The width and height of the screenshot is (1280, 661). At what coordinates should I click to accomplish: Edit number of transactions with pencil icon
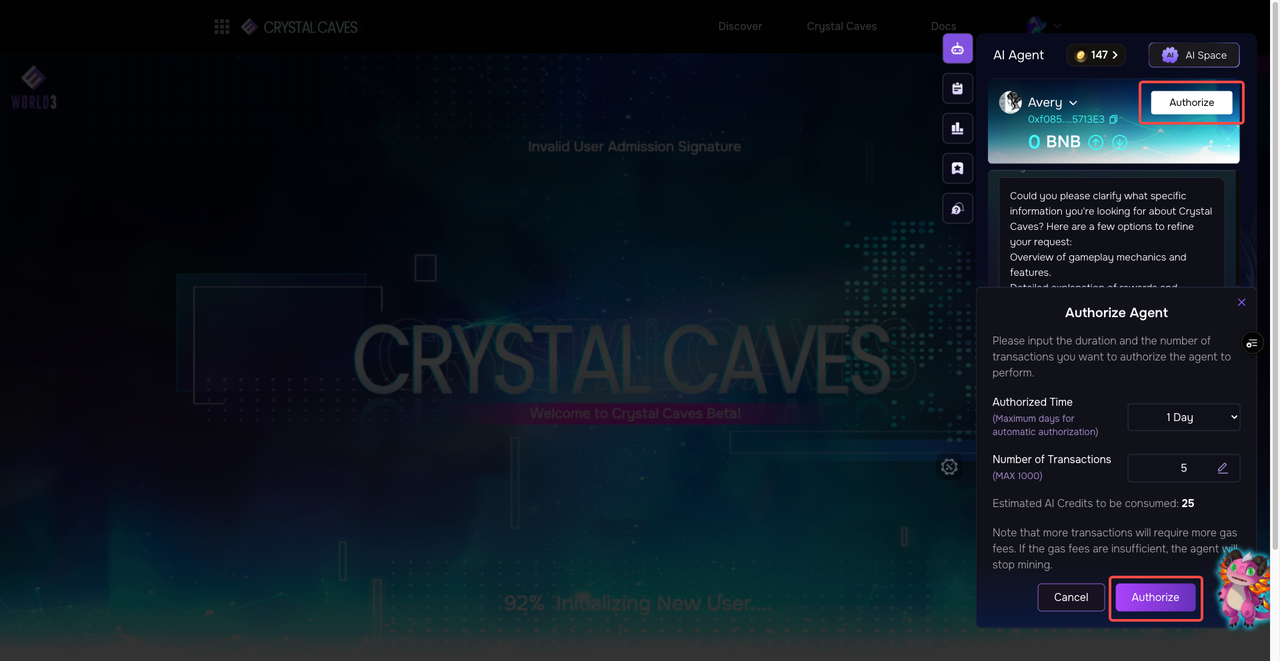point(1222,468)
